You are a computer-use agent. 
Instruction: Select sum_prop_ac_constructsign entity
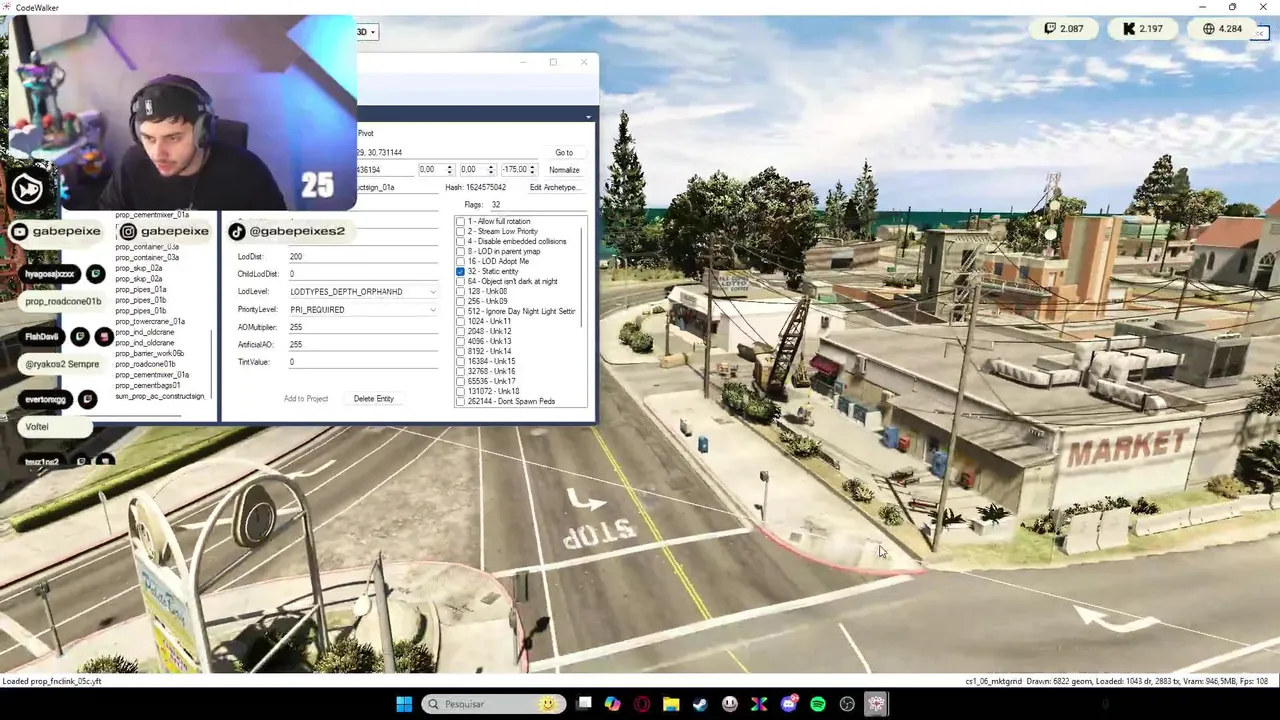click(160, 396)
